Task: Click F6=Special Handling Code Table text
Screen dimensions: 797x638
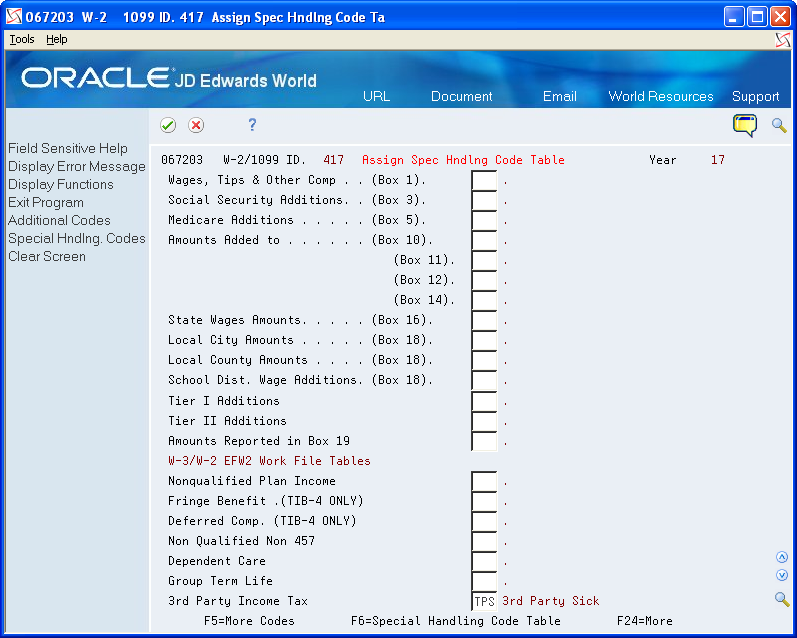Action: 456,621
